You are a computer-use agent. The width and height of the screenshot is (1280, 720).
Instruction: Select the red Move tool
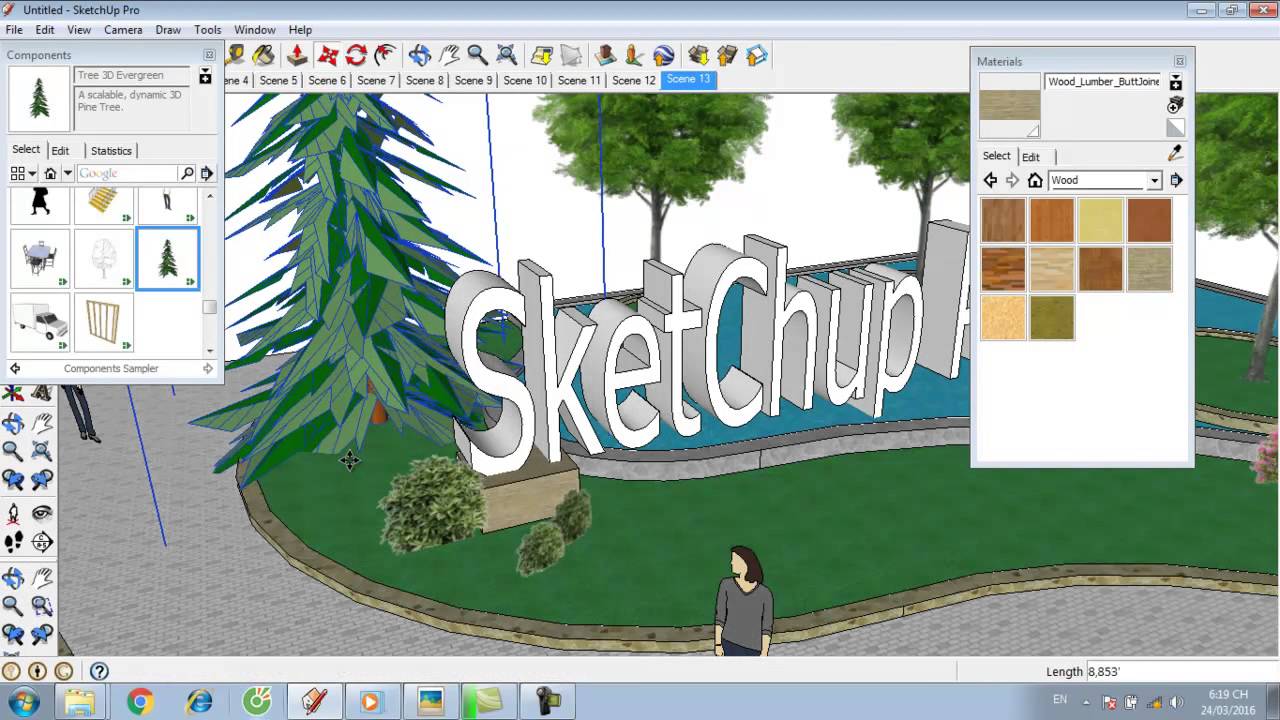(x=327, y=55)
